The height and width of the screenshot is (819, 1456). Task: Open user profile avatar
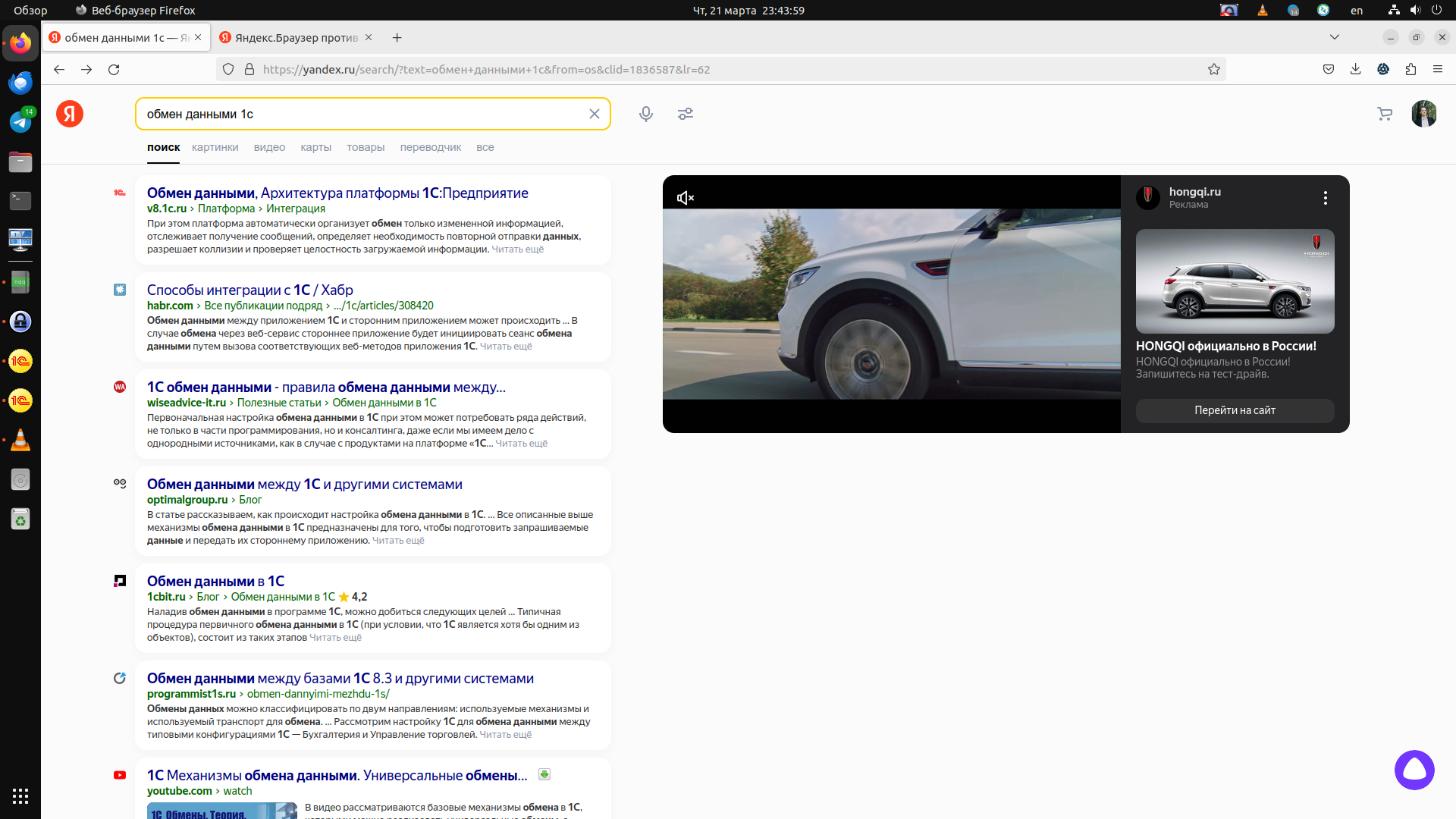1424,114
